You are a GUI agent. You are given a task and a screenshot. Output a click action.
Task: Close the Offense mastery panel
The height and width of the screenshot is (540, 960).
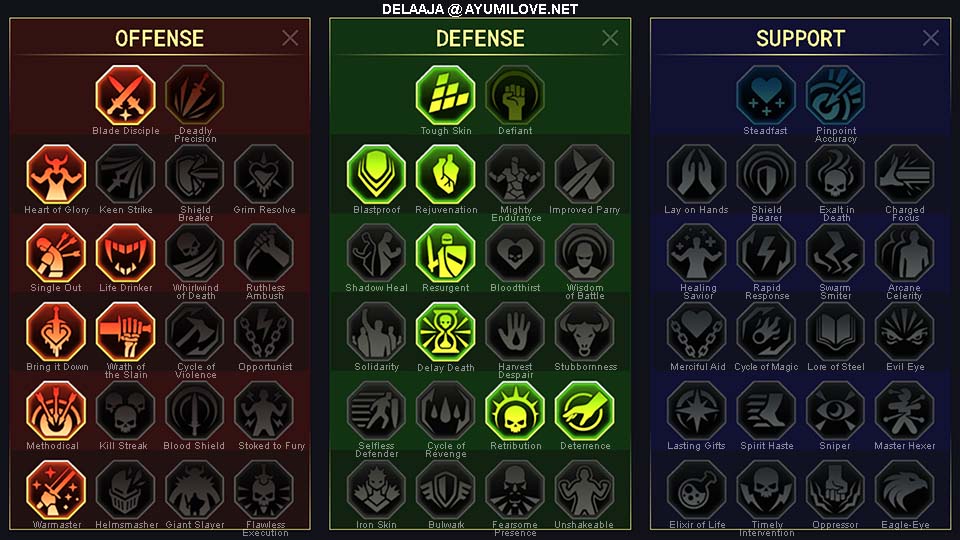pos(290,38)
